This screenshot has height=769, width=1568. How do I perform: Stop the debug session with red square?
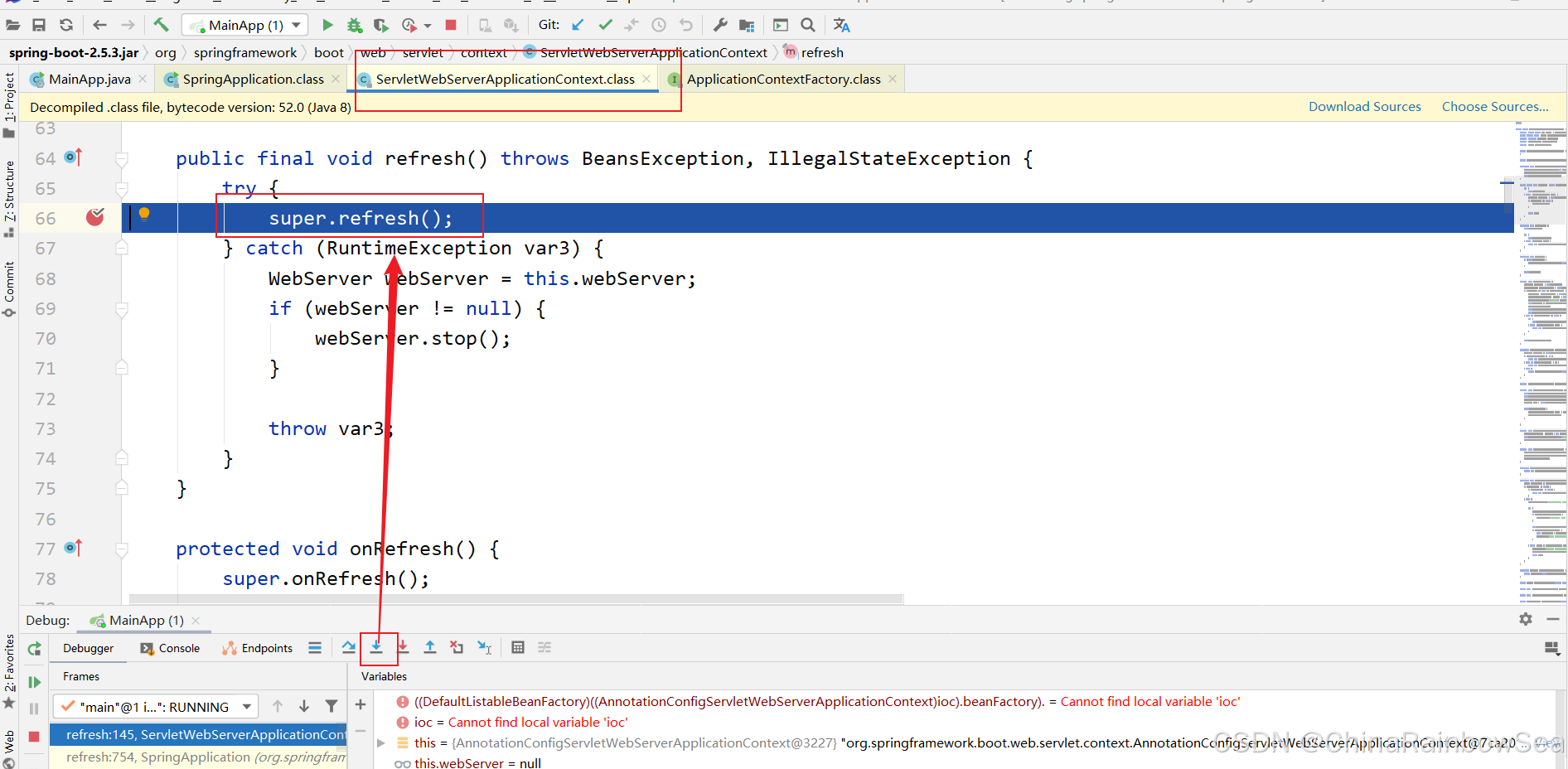coord(34,736)
